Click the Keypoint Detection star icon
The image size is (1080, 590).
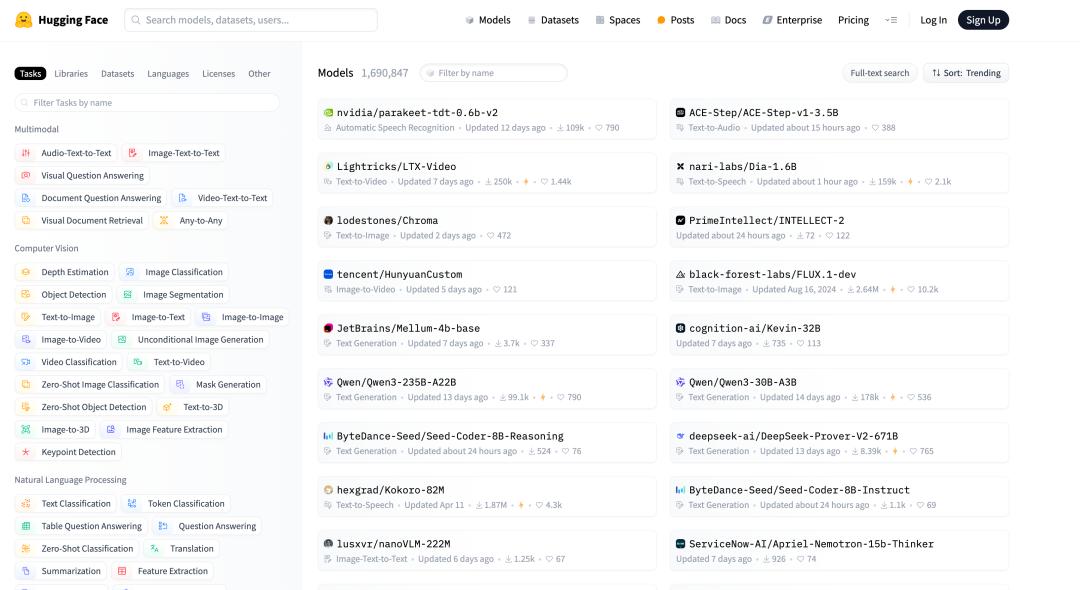click(26, 452)
